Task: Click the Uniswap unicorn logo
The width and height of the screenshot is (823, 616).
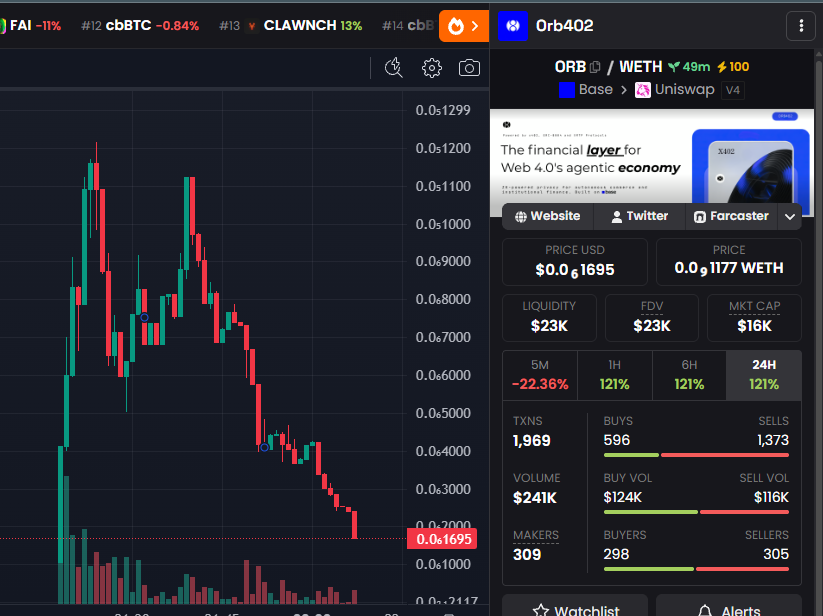Action: [x=642, y=90]
